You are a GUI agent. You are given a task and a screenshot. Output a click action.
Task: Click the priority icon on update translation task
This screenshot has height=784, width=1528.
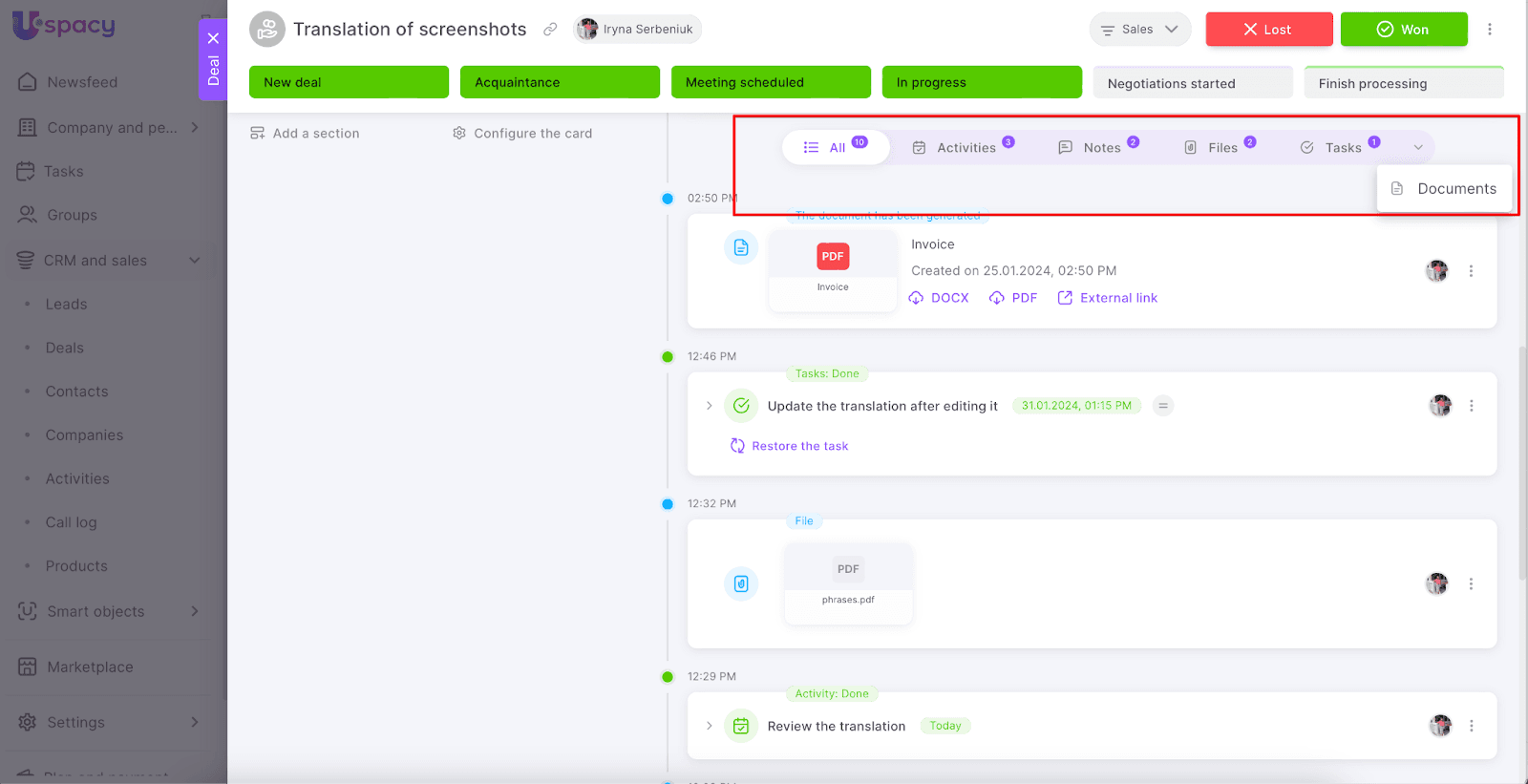[1162, 406]
